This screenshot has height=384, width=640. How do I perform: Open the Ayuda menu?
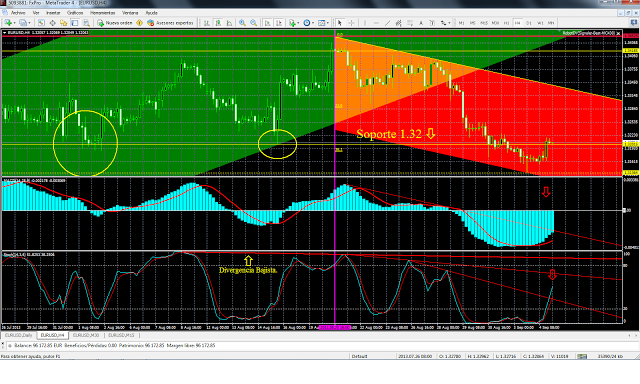(x=151, y=13)
